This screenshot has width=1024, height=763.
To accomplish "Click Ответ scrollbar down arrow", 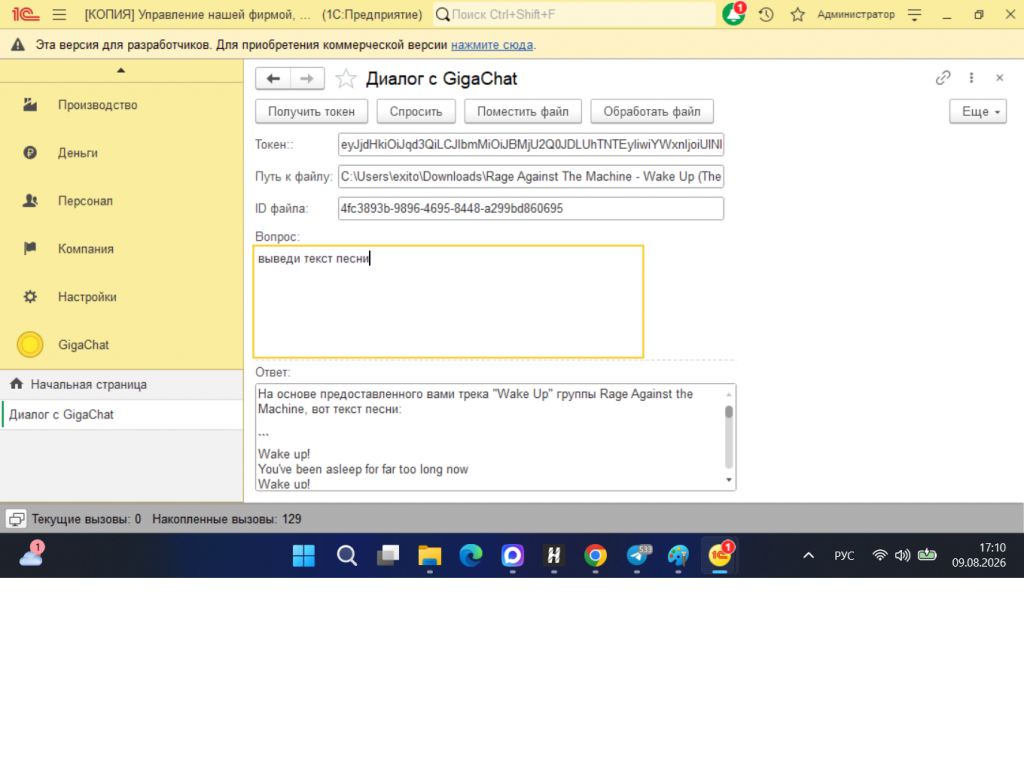I will click(x=729, y=480).
